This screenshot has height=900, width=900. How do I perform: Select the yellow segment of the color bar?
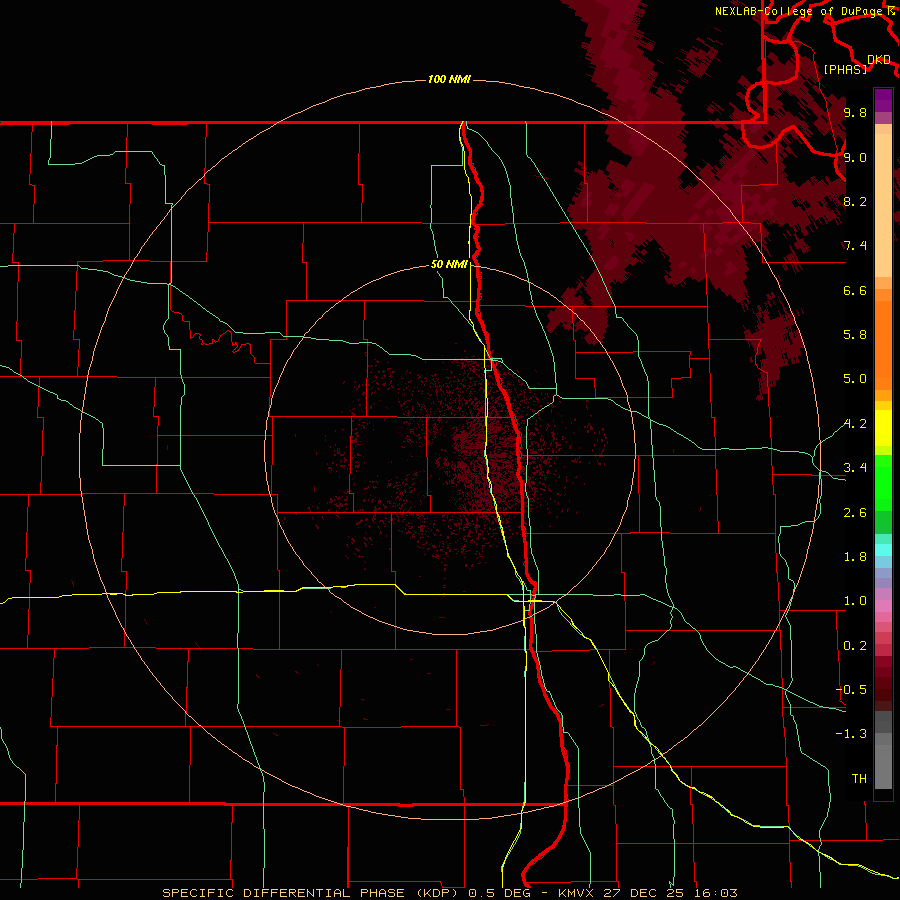(883, 428)
